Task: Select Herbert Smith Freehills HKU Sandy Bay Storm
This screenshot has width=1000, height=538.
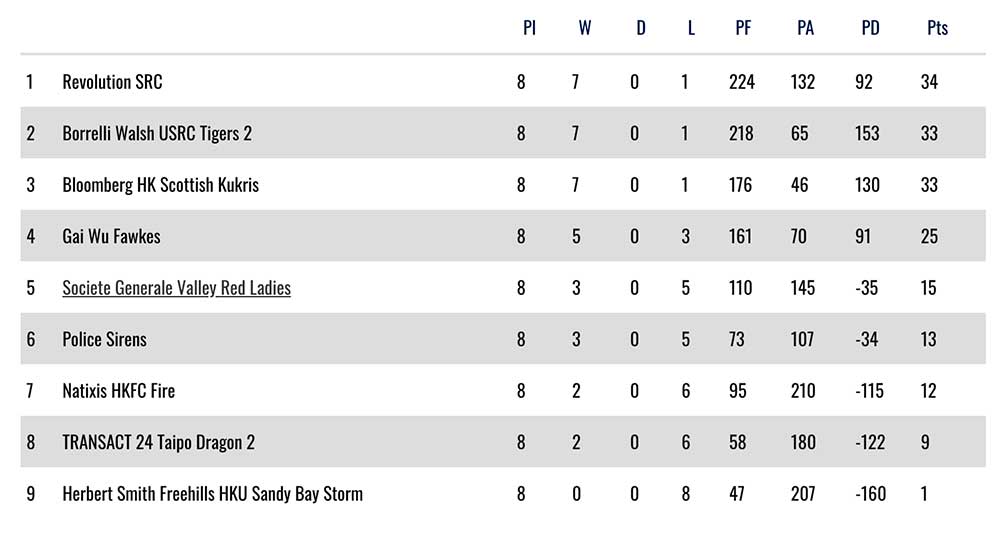Action: pyautogui.click(x=212, y=494)
